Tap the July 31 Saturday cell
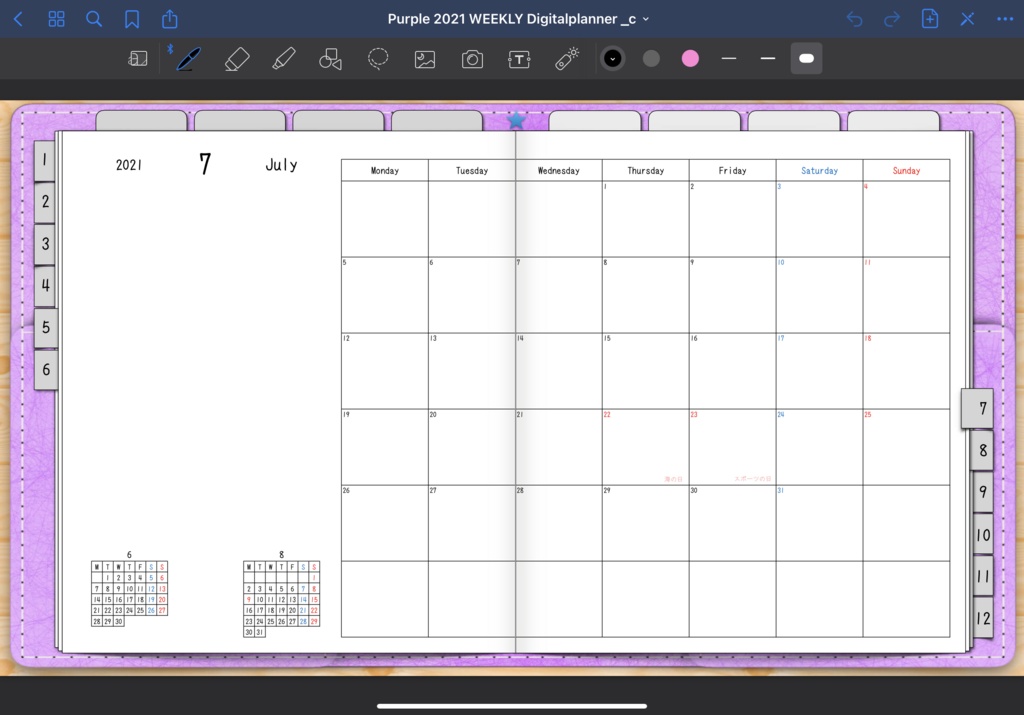Screen dimensions: 1024x715 tap(819, 523)
